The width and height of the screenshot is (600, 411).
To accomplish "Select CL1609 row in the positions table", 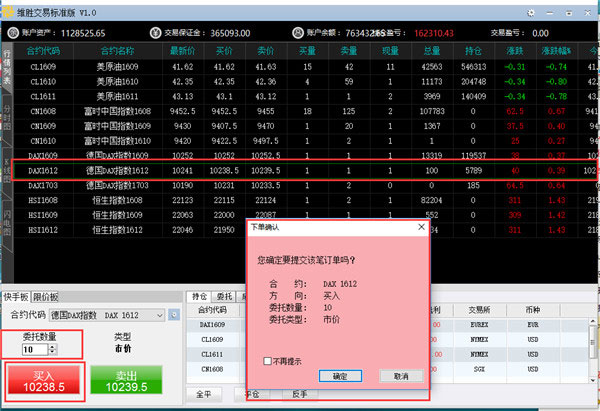I will [388, 339].
